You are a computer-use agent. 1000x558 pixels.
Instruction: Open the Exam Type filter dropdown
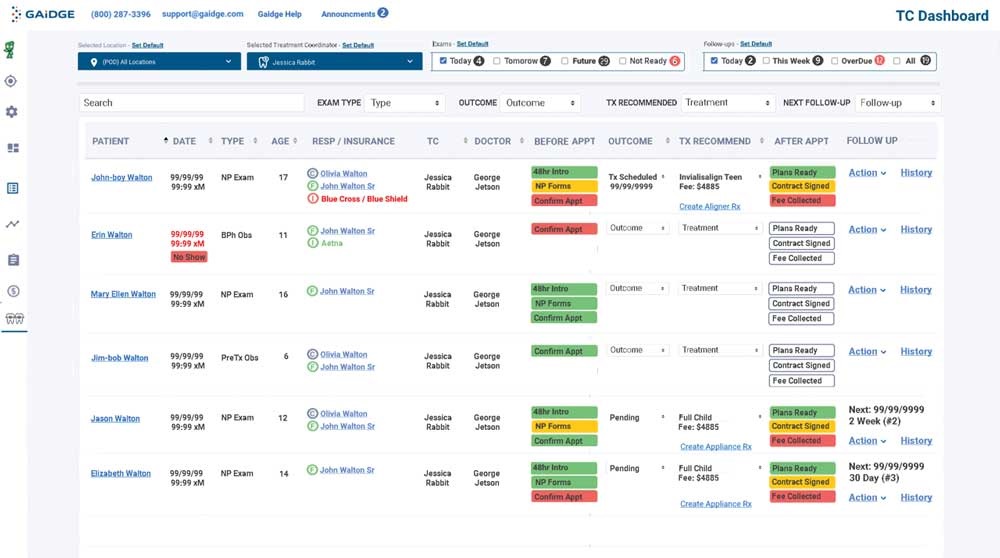pyautogui.click(x=405, y=103)
